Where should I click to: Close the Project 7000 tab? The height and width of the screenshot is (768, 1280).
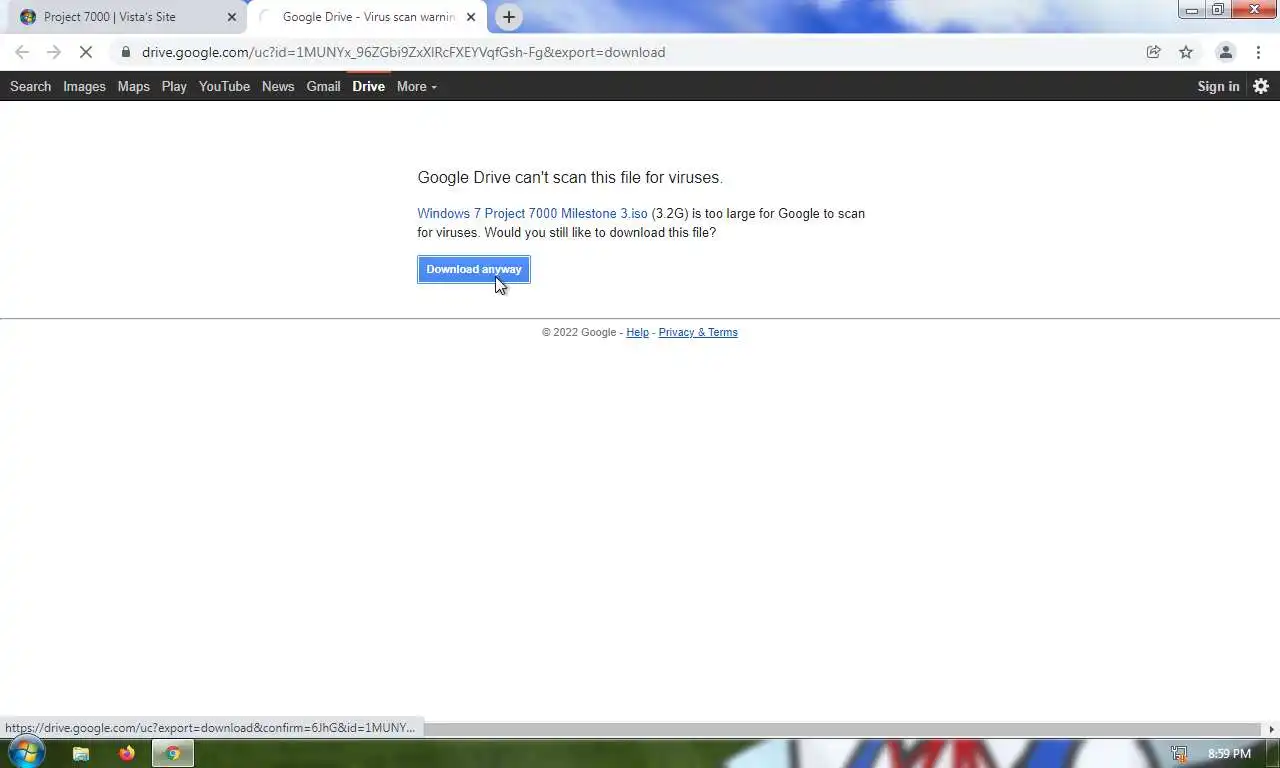coord(232,17)
